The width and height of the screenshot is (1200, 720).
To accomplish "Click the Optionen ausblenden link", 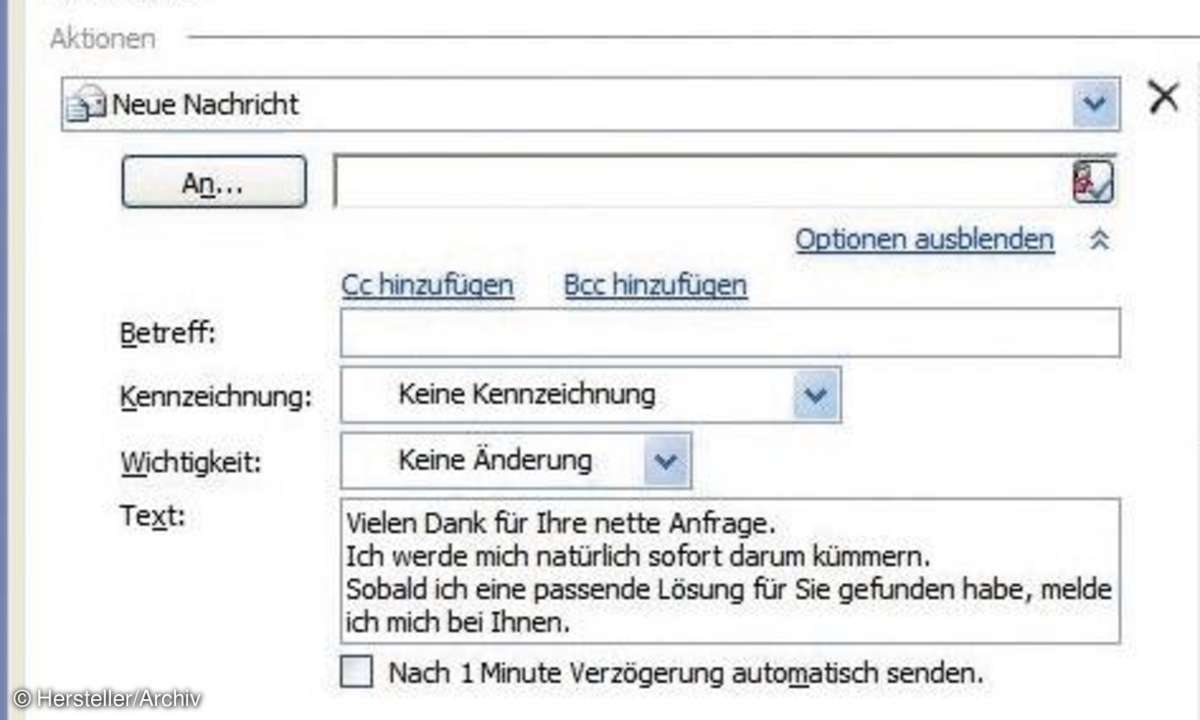I will pyautogui.click(x=924, y=240).
